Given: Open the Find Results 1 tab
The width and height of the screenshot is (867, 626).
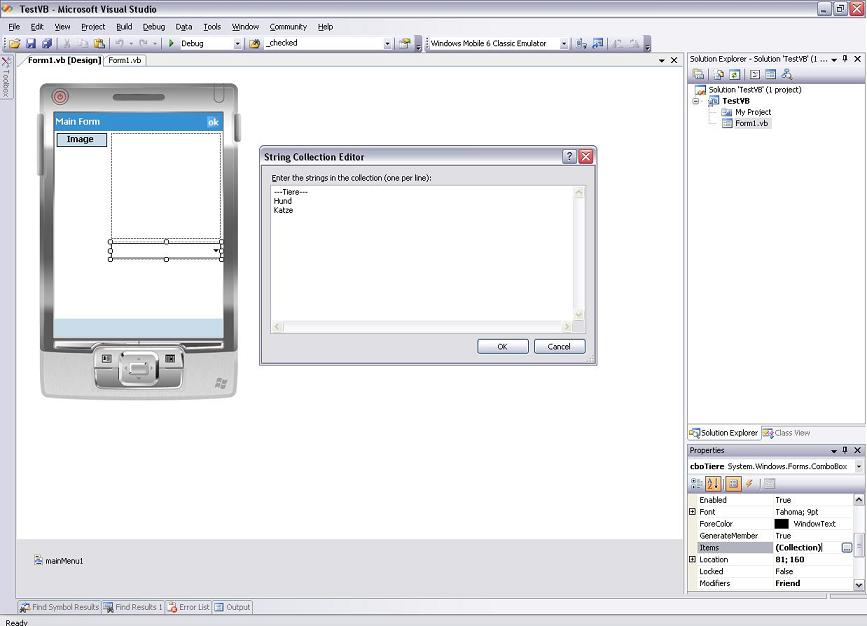Looking at the screenshot, I should (133, 607).
